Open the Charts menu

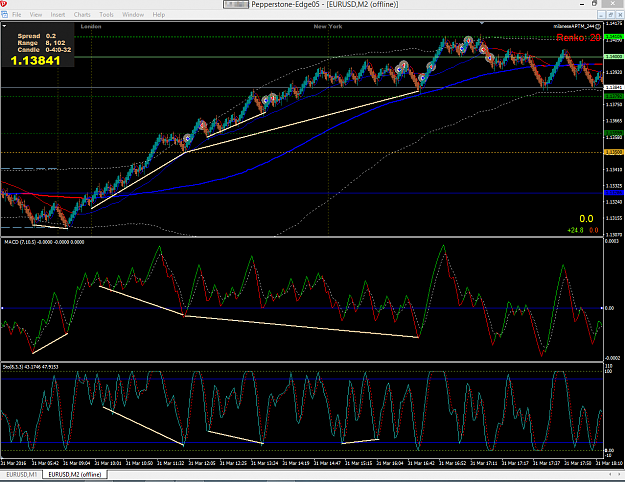(x=82, y=15)
